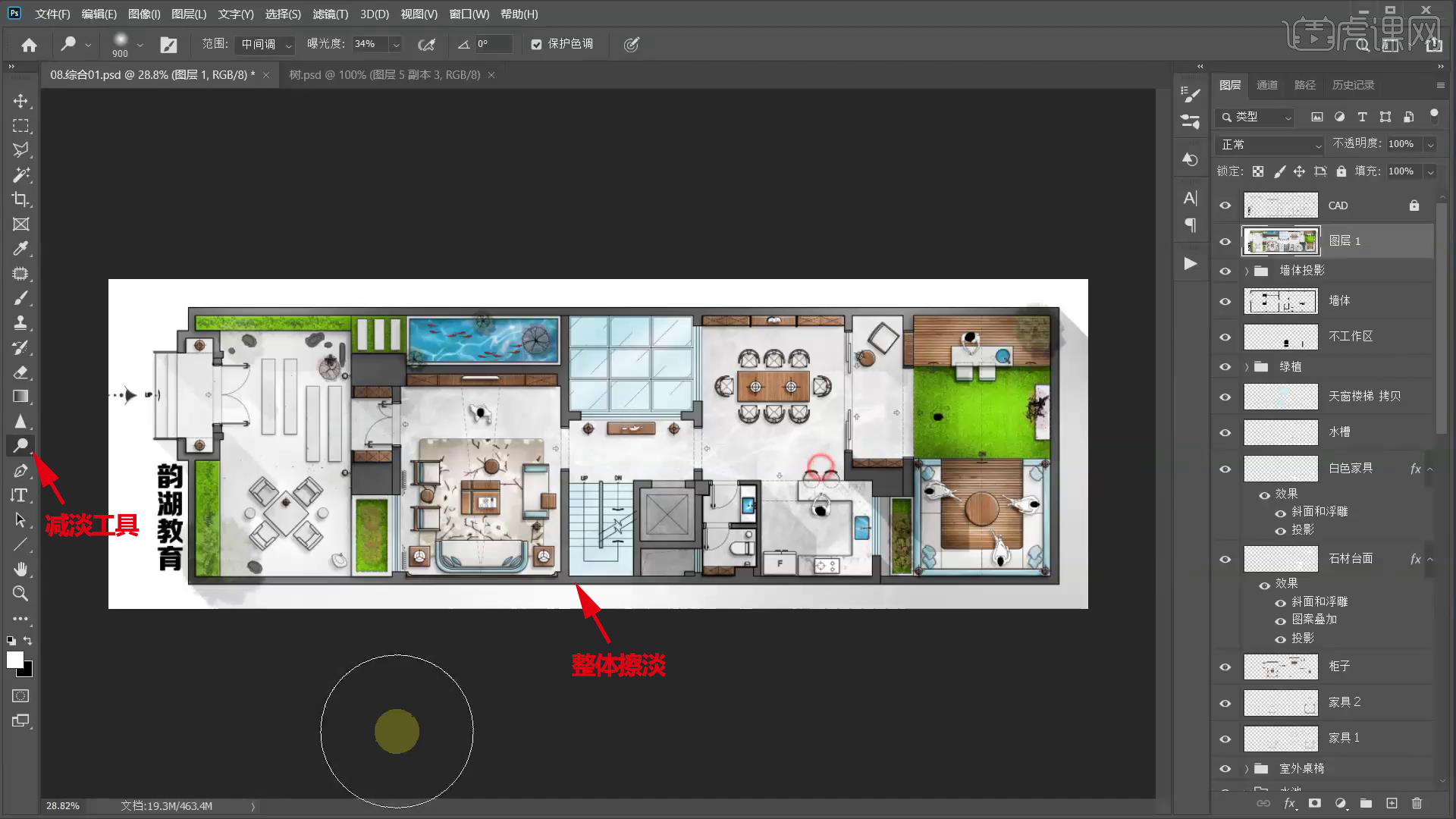The image size is (1456, 819).
Task: Hide the CAD layer visibility
Action: pos(1225,206)
